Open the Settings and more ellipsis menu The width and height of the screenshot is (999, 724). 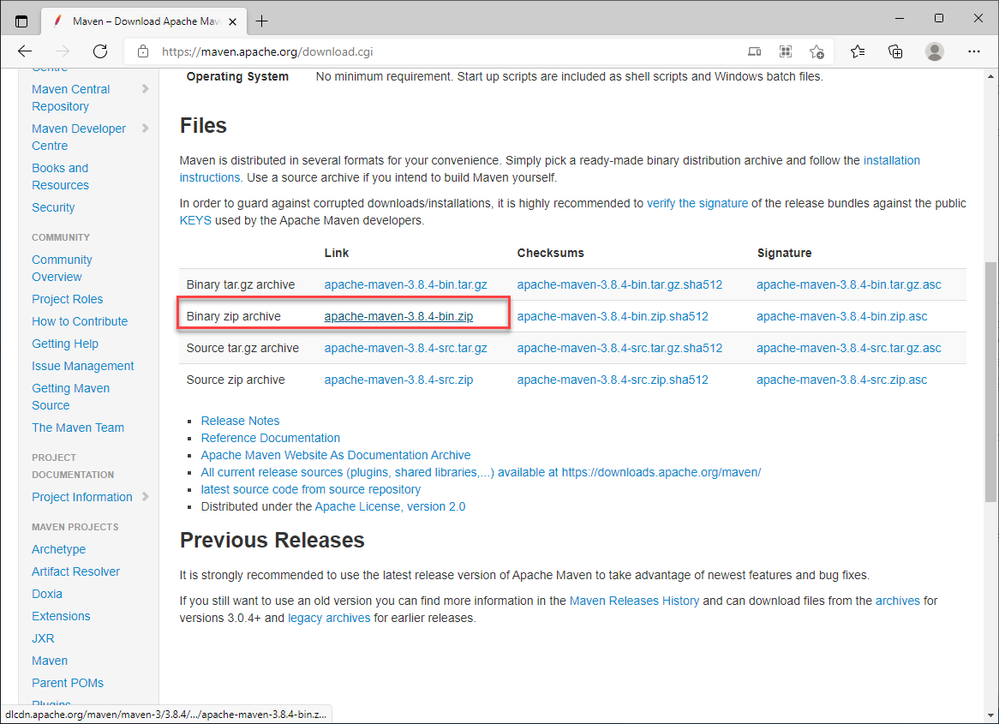974,52
